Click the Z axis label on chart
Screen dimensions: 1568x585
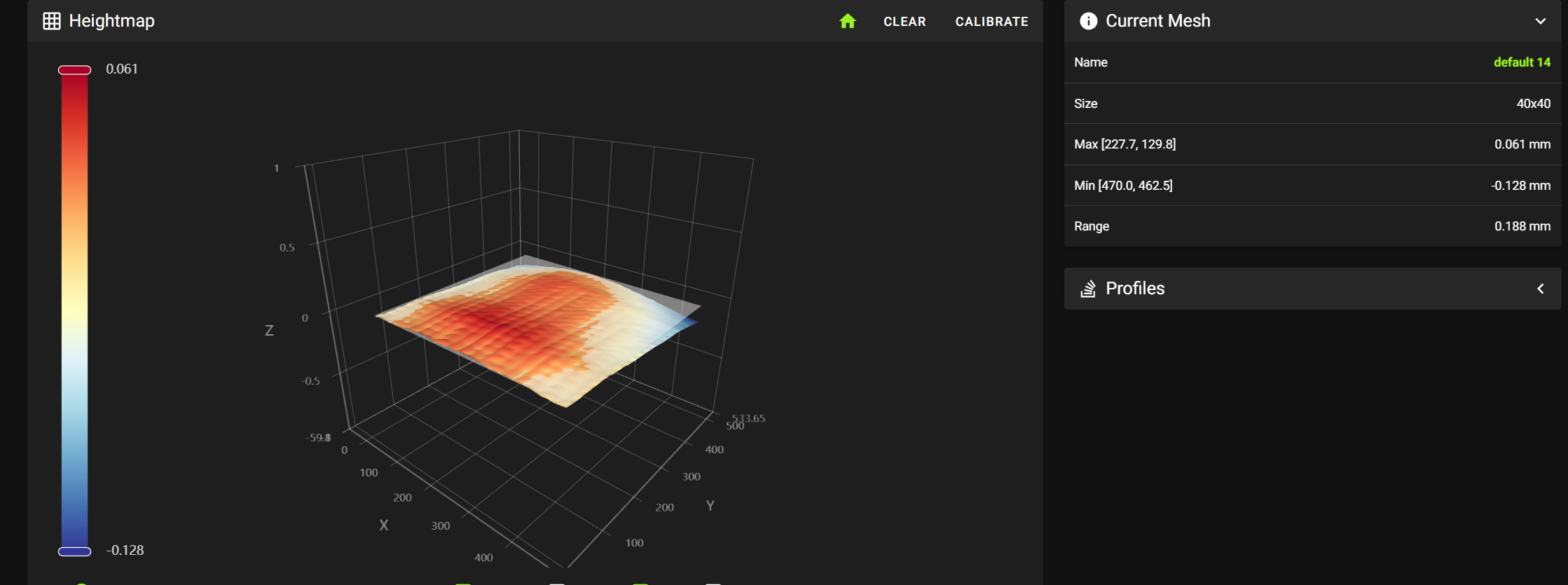pyautogui.click(x=269, y=330)
